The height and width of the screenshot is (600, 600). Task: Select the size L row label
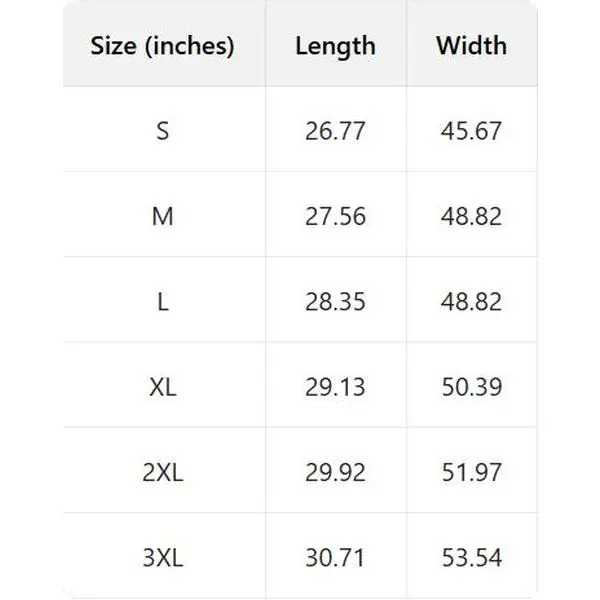(163, 301)
